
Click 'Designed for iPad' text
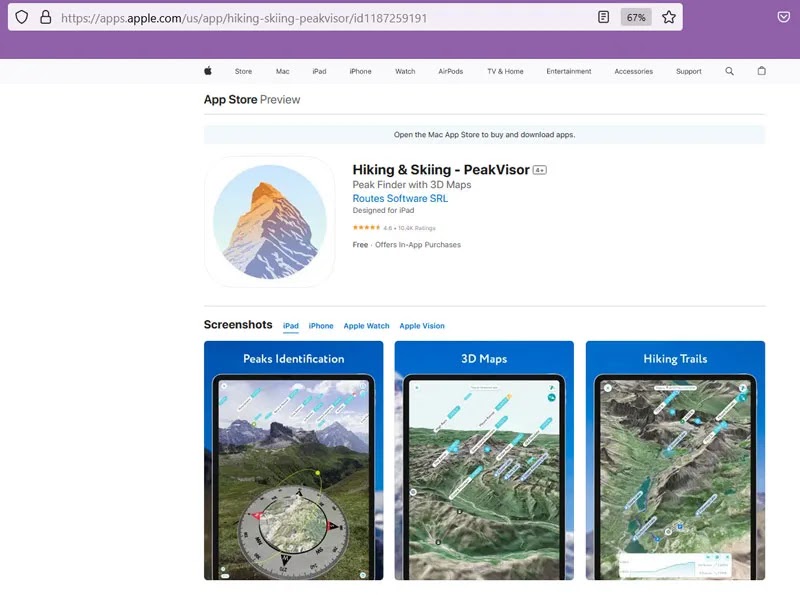click(383, 210)
